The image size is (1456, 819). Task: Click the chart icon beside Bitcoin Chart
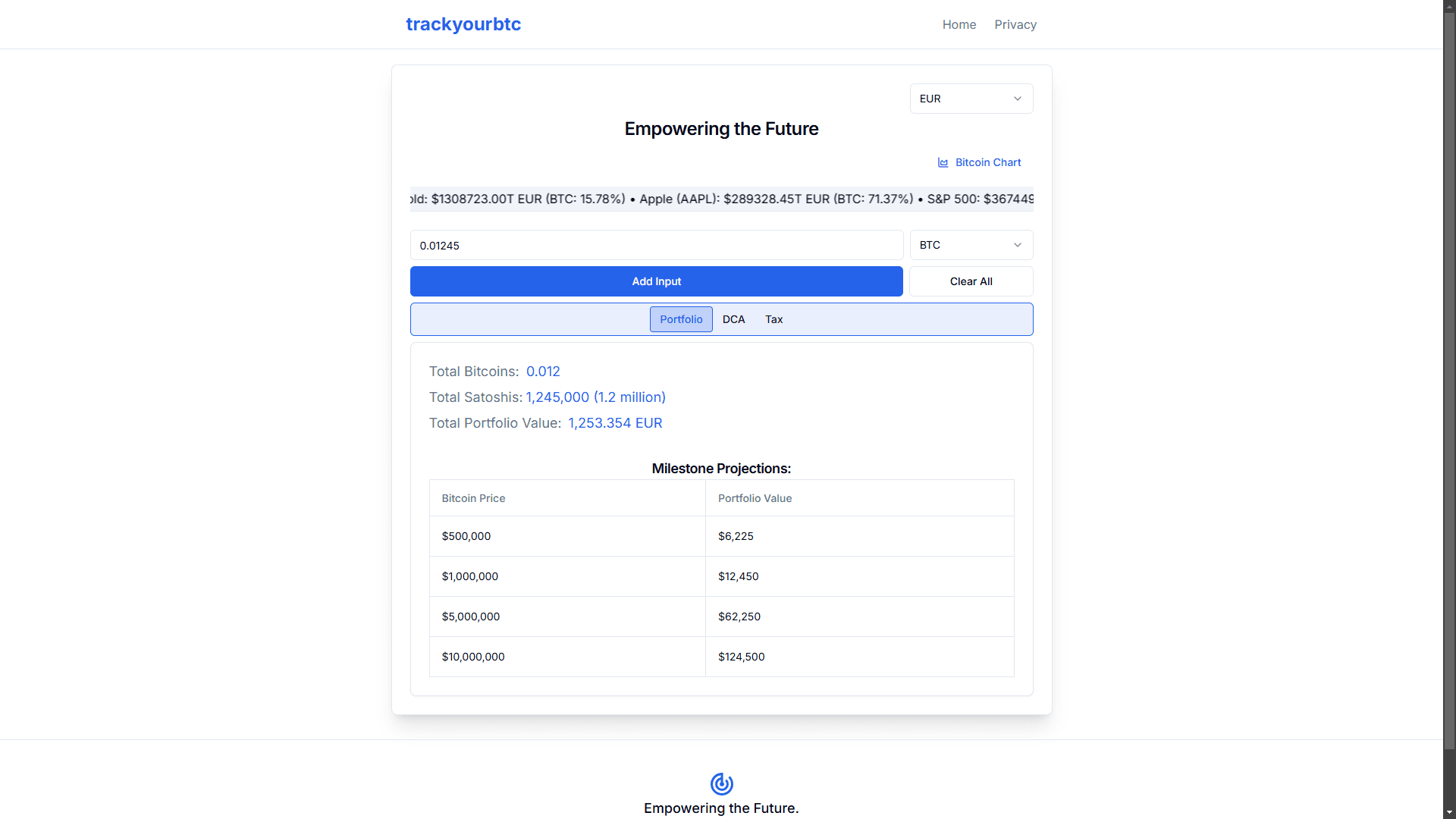[943, 162]
